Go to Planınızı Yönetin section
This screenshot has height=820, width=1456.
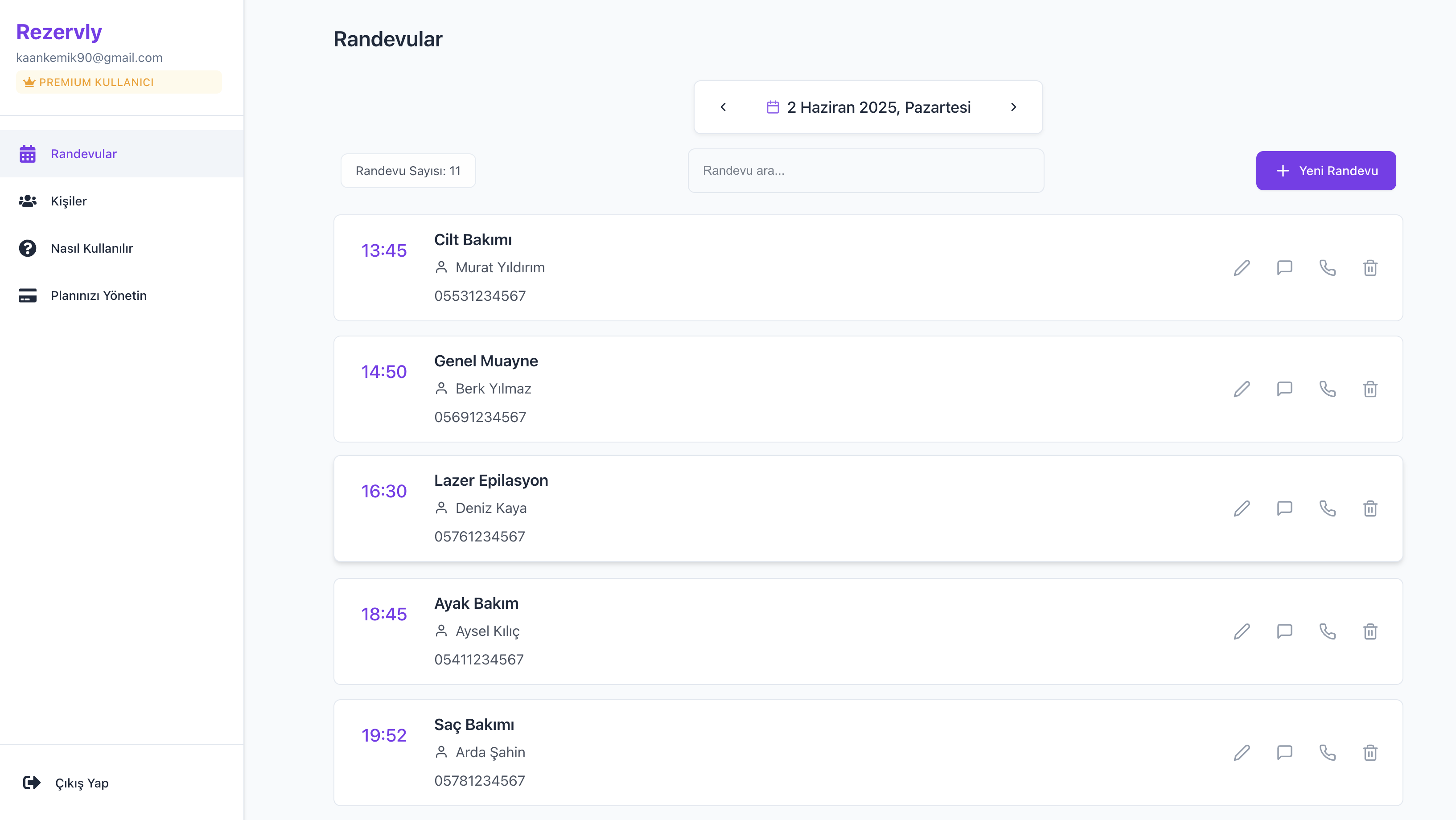tap(99, 295)
